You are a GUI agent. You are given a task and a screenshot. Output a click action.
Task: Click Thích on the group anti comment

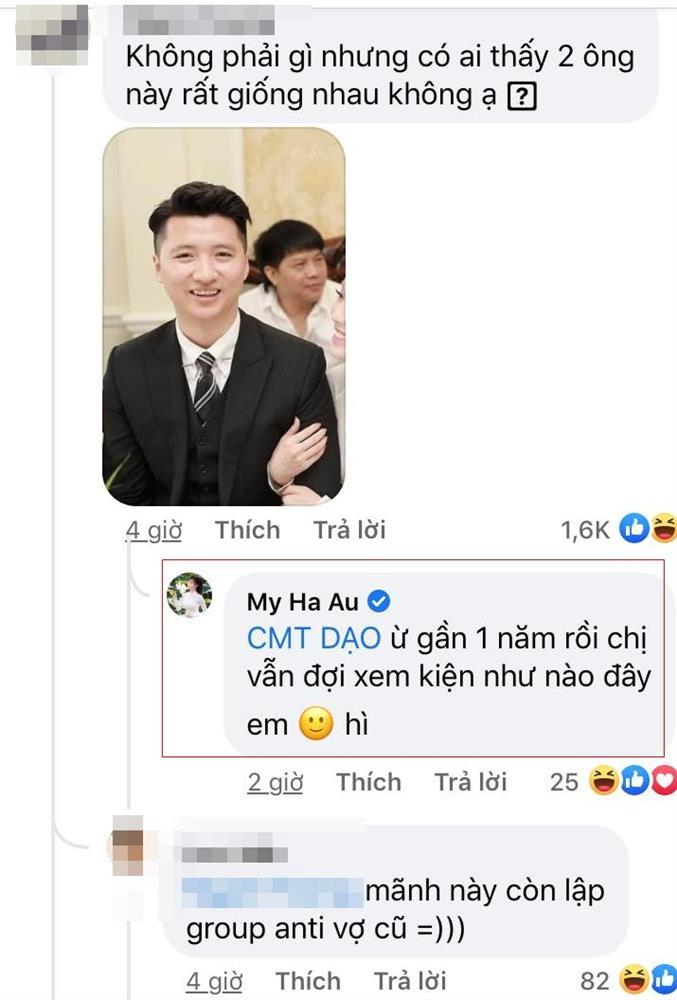308,981
